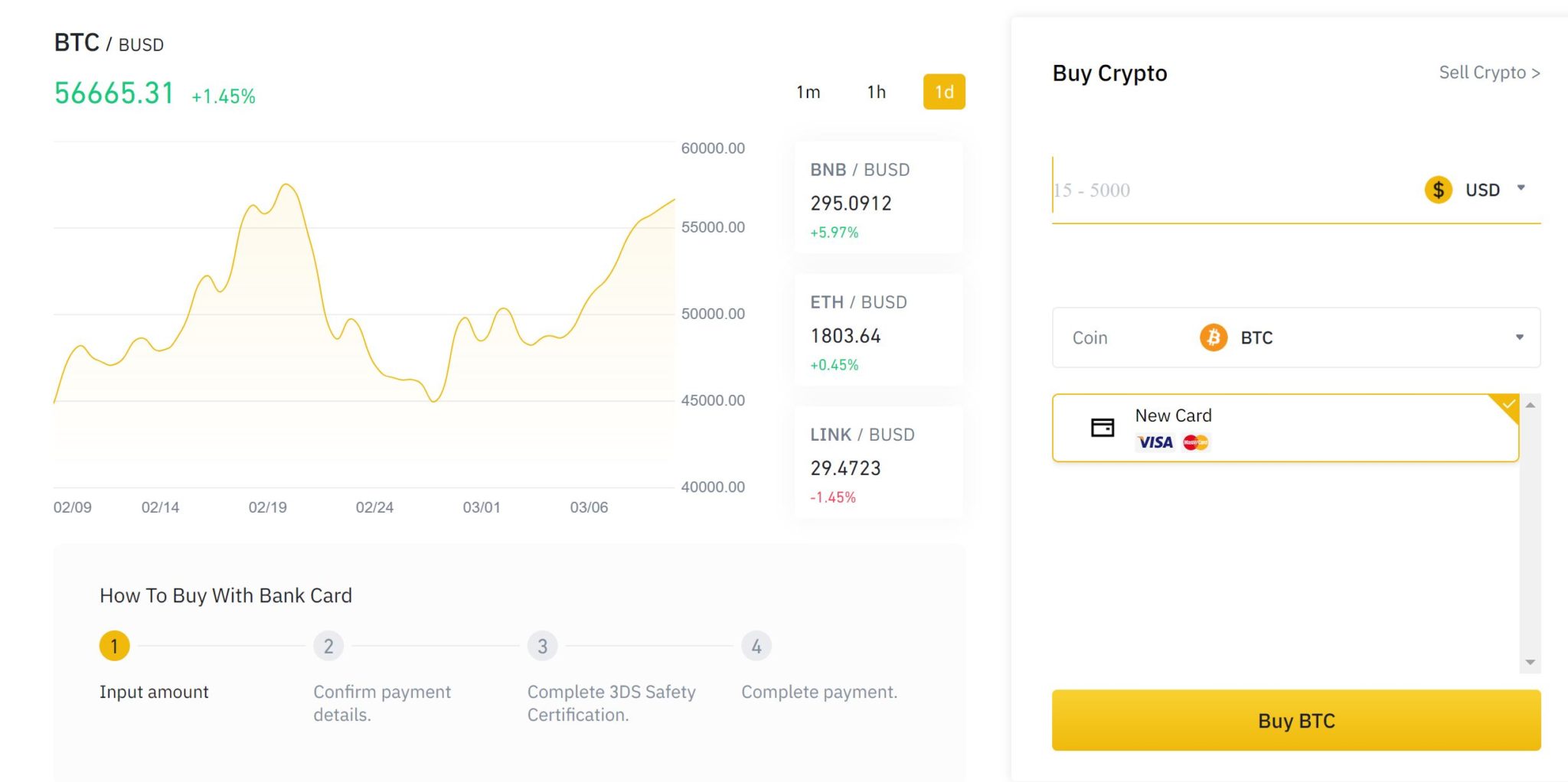Click the VISA logo under New Card
The image size is (1568, 782).
click(1155, 442)
